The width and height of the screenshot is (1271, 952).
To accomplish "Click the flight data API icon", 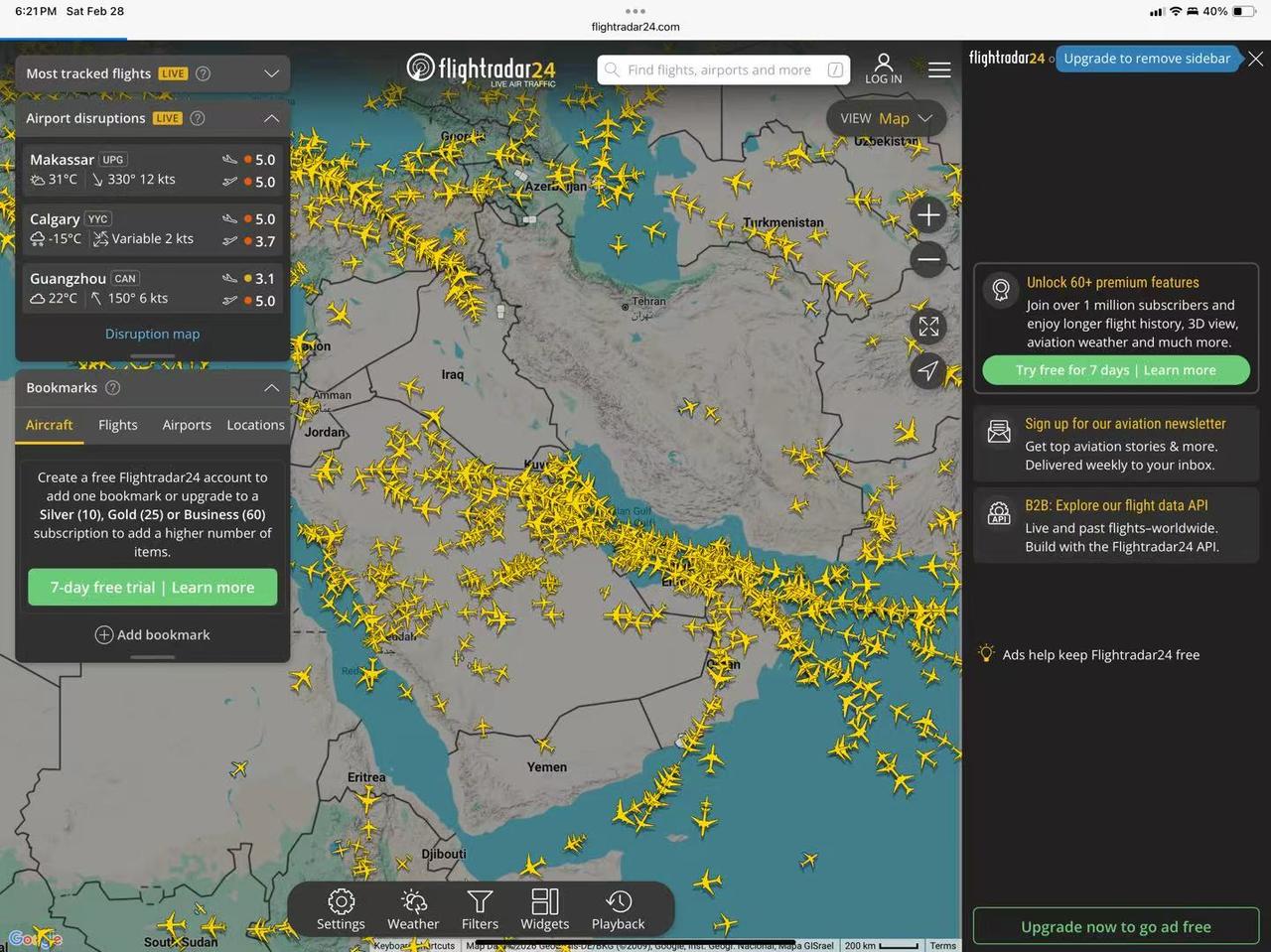I will [x=999, y=513].
